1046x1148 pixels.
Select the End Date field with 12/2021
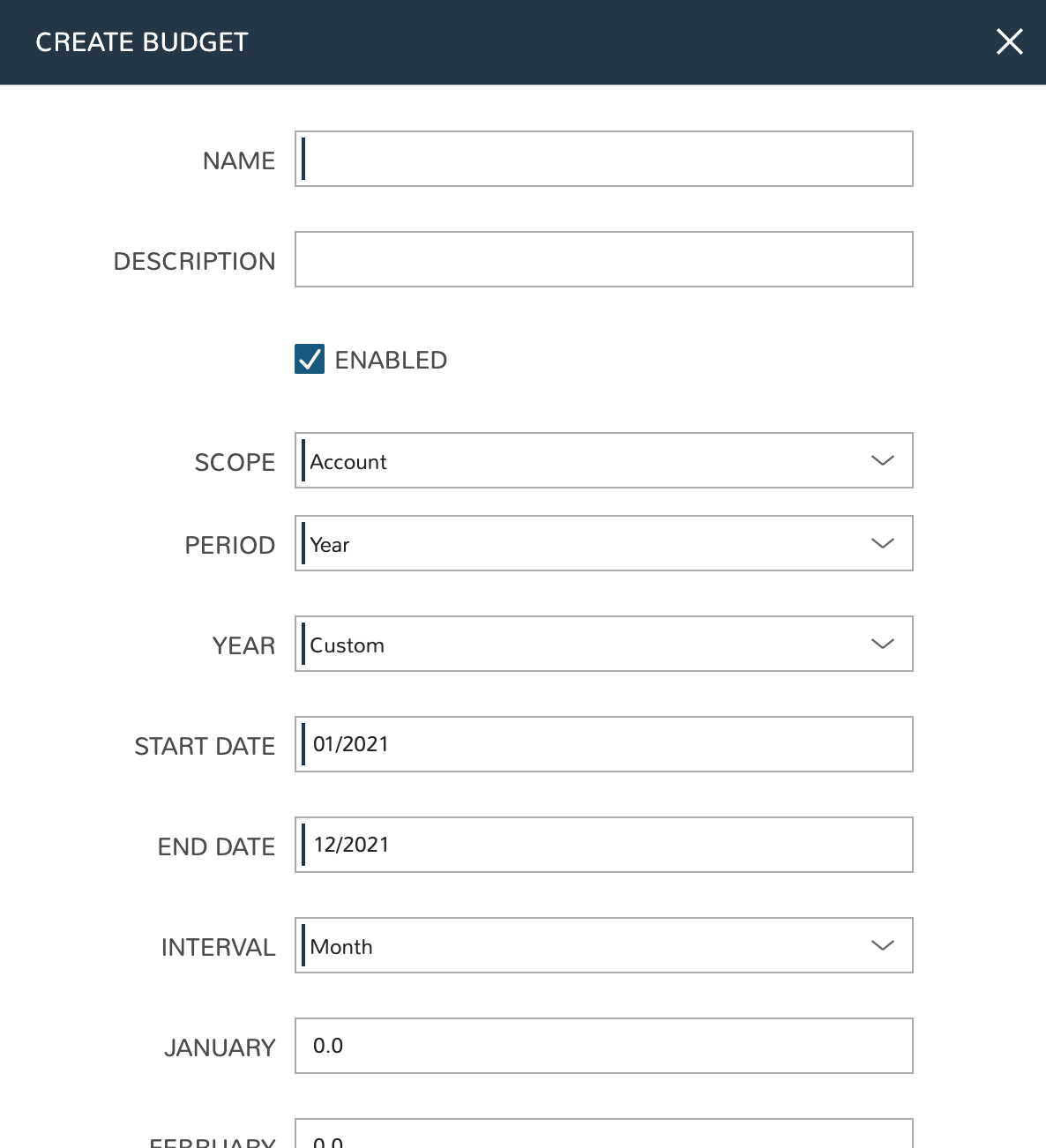[x=603, y=845]
